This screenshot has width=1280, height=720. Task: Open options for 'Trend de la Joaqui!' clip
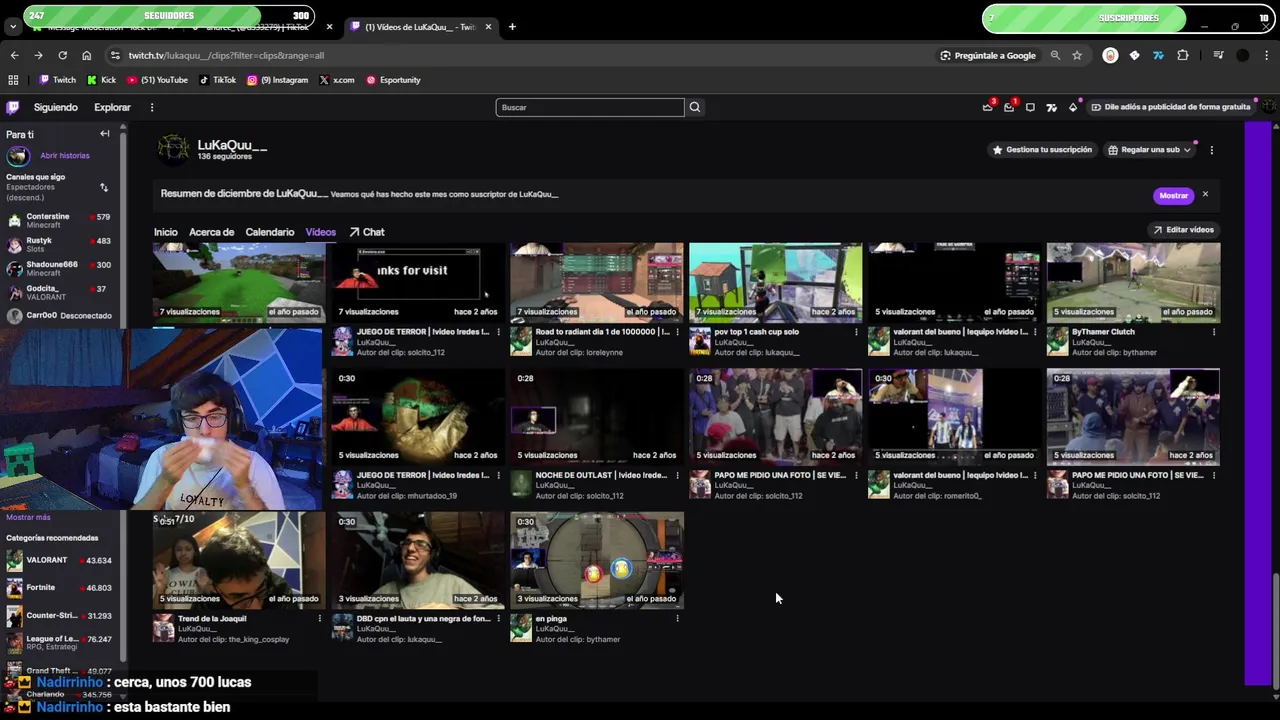pyautogui.click(x=319, y=618)
